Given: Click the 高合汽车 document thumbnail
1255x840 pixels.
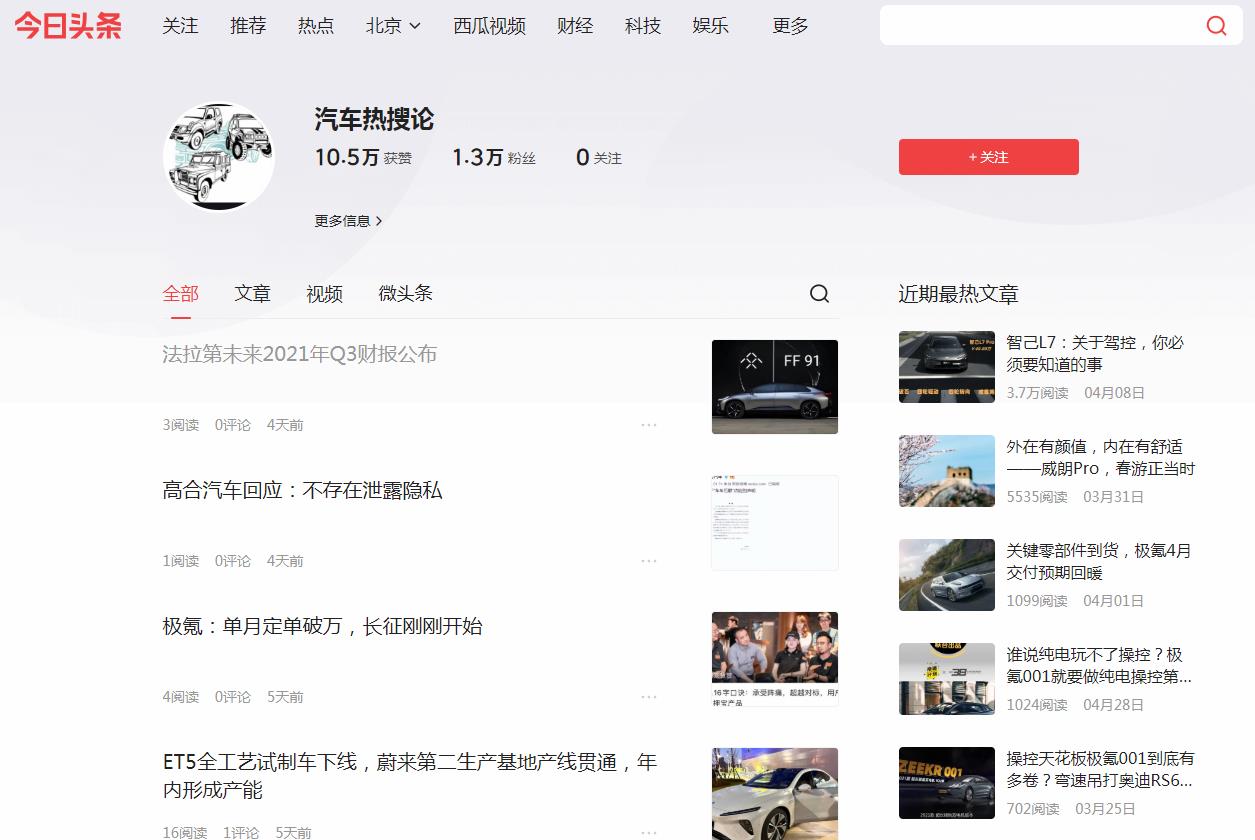Looking at the screenshot, I should [775, 523].
